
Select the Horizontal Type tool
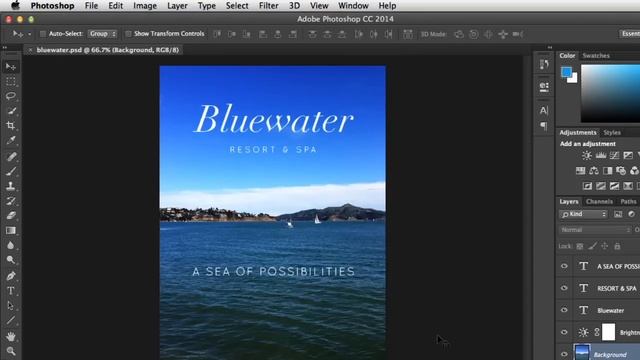(x=11, y=291)
